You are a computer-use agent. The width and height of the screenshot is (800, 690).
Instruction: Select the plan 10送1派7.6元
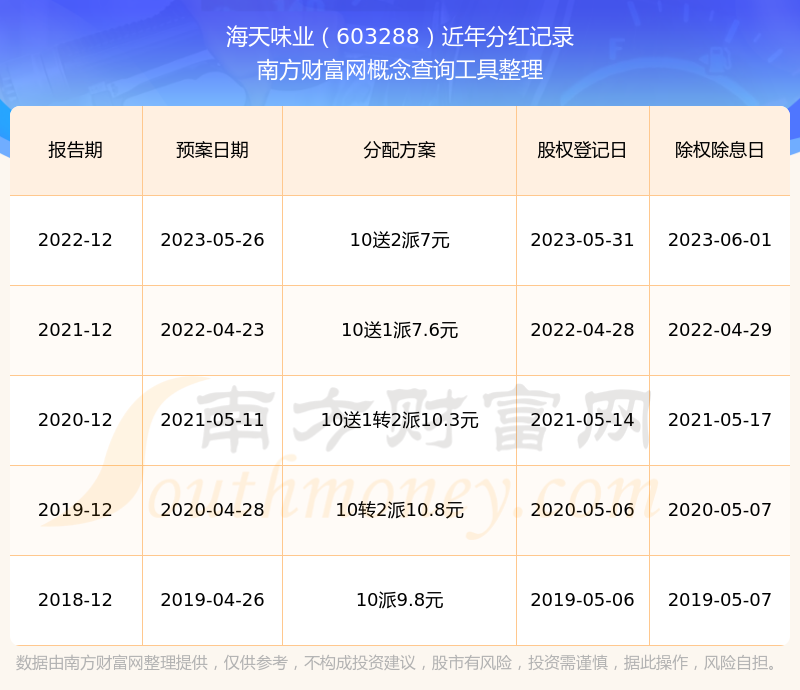[x=399, y=330]
